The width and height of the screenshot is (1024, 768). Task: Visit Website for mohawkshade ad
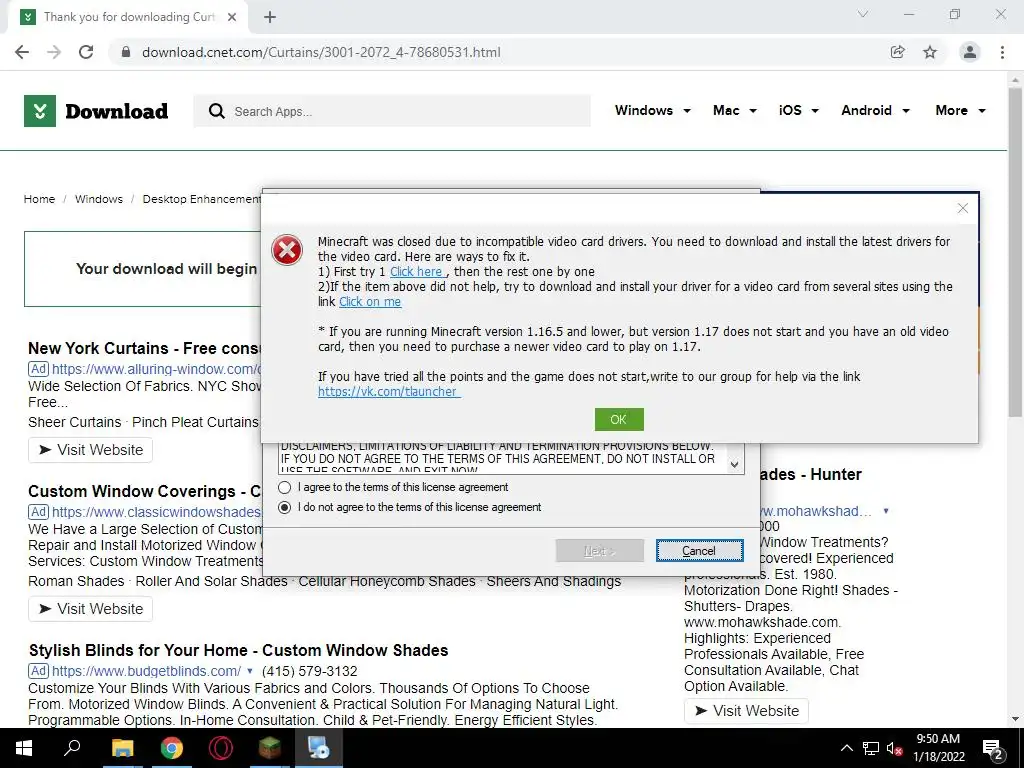coord(746,711)
